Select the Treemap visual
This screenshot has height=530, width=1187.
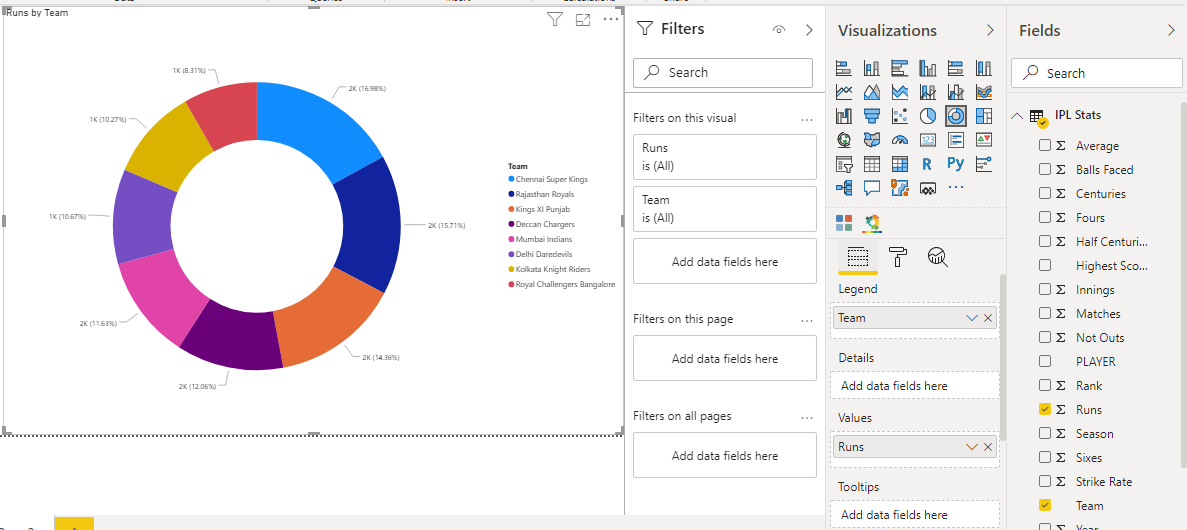984,116
